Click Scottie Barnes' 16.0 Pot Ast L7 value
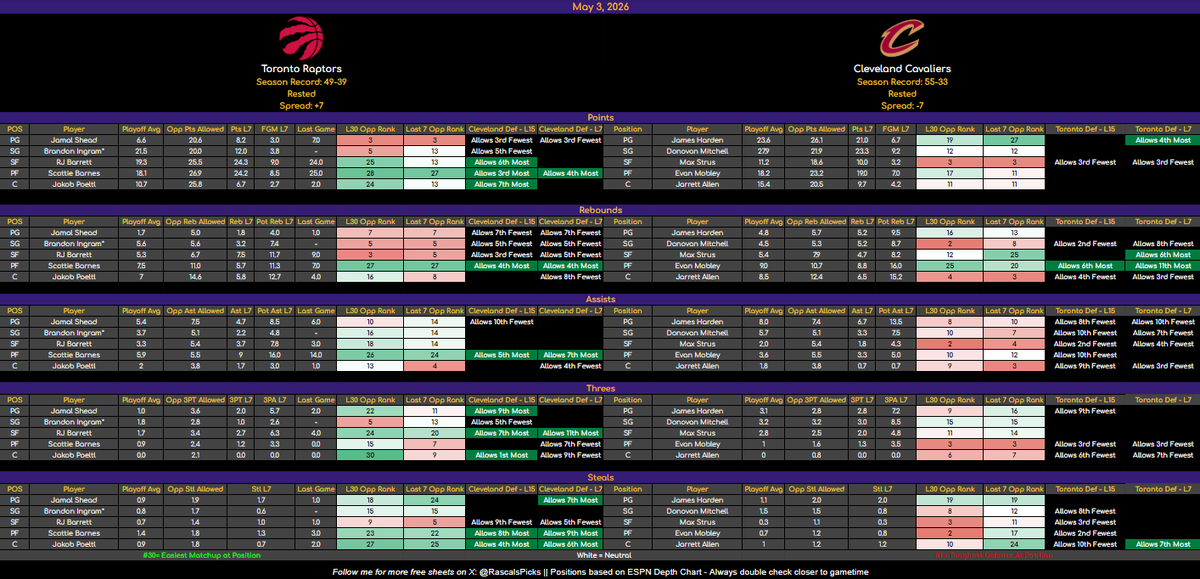Viewport: 1200px width, 579px height. 275,355
